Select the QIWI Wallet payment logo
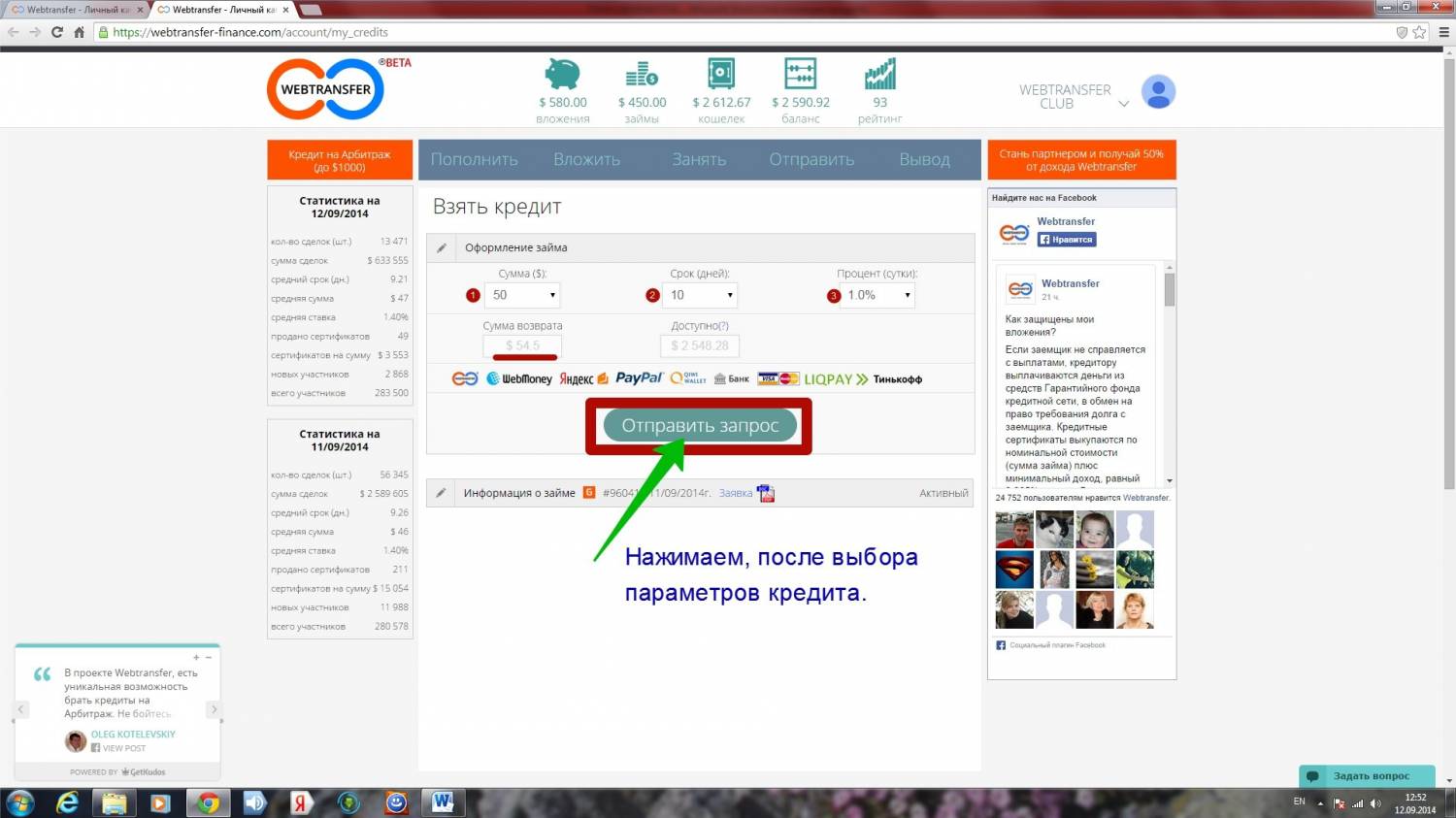This screenshot has width=1456, height=818. pos(688,378)
